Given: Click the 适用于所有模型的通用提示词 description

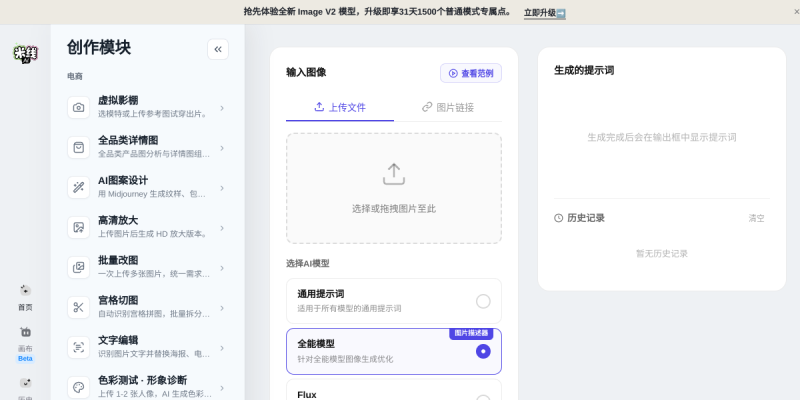Looking at the screenshot, I should (349, 309).
